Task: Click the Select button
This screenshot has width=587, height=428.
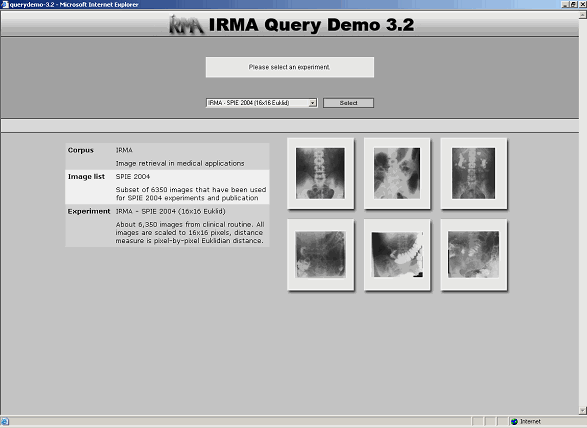Action: pyautogui.click(x=348, y=103)
